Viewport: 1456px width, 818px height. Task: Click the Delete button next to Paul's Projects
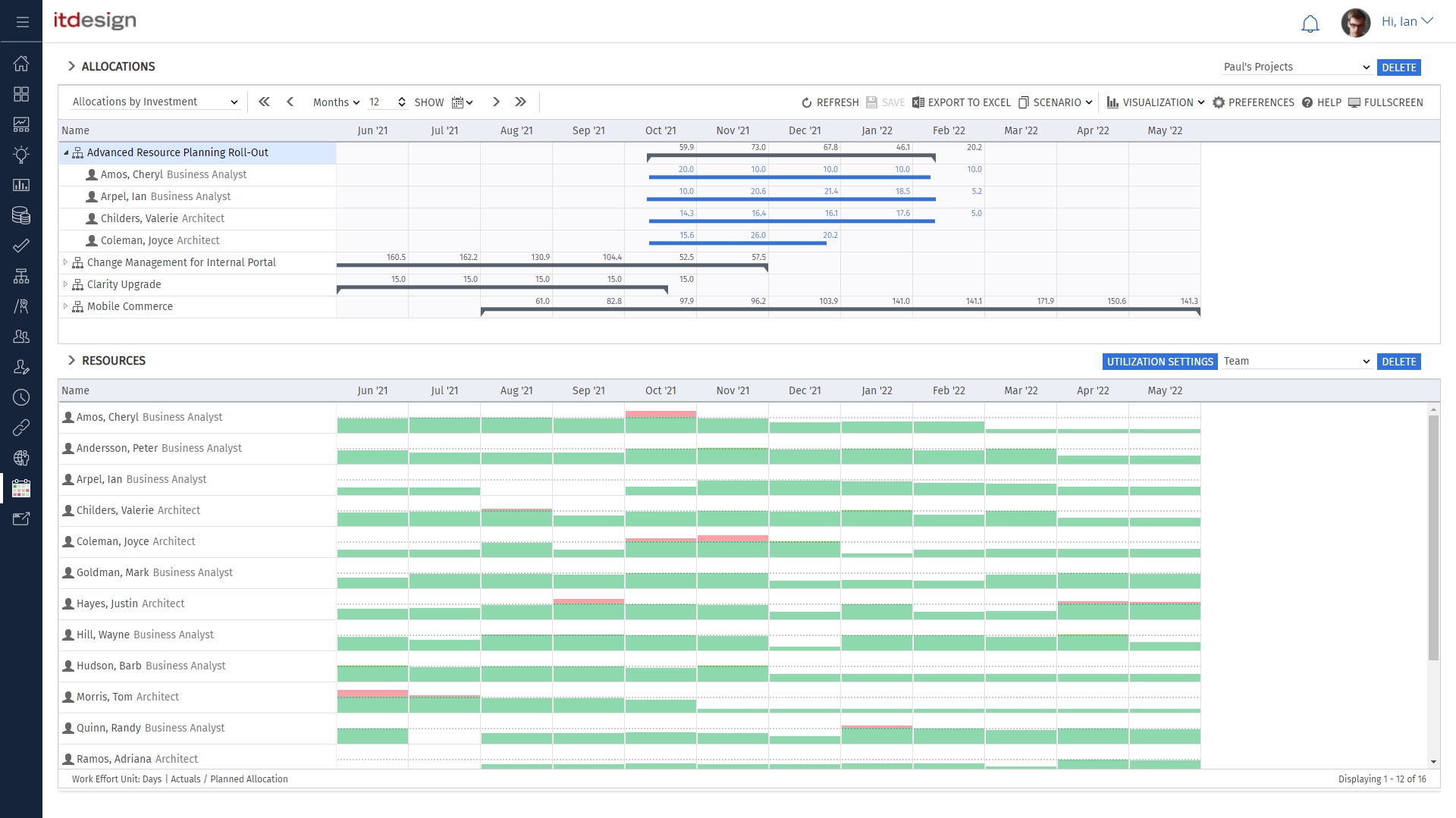tap(1398, 67)
